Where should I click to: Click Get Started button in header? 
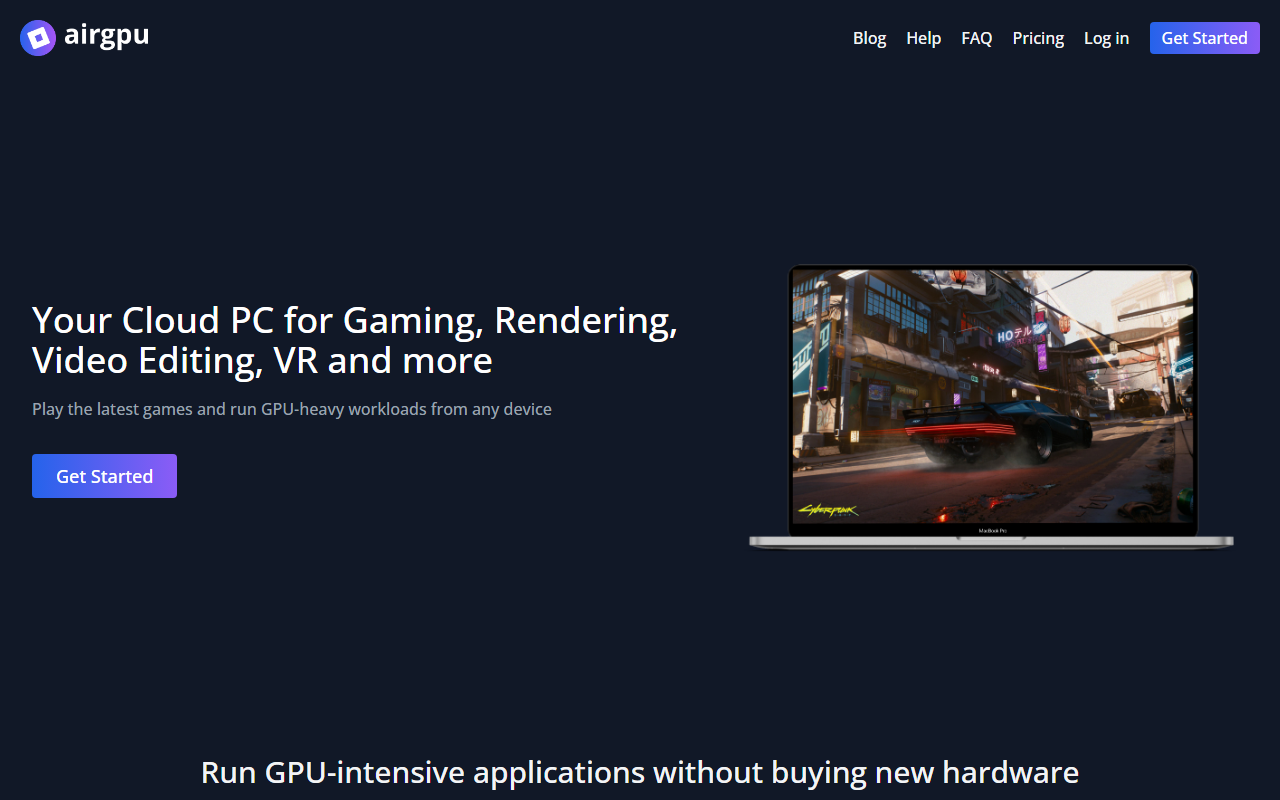[1204, 38]
